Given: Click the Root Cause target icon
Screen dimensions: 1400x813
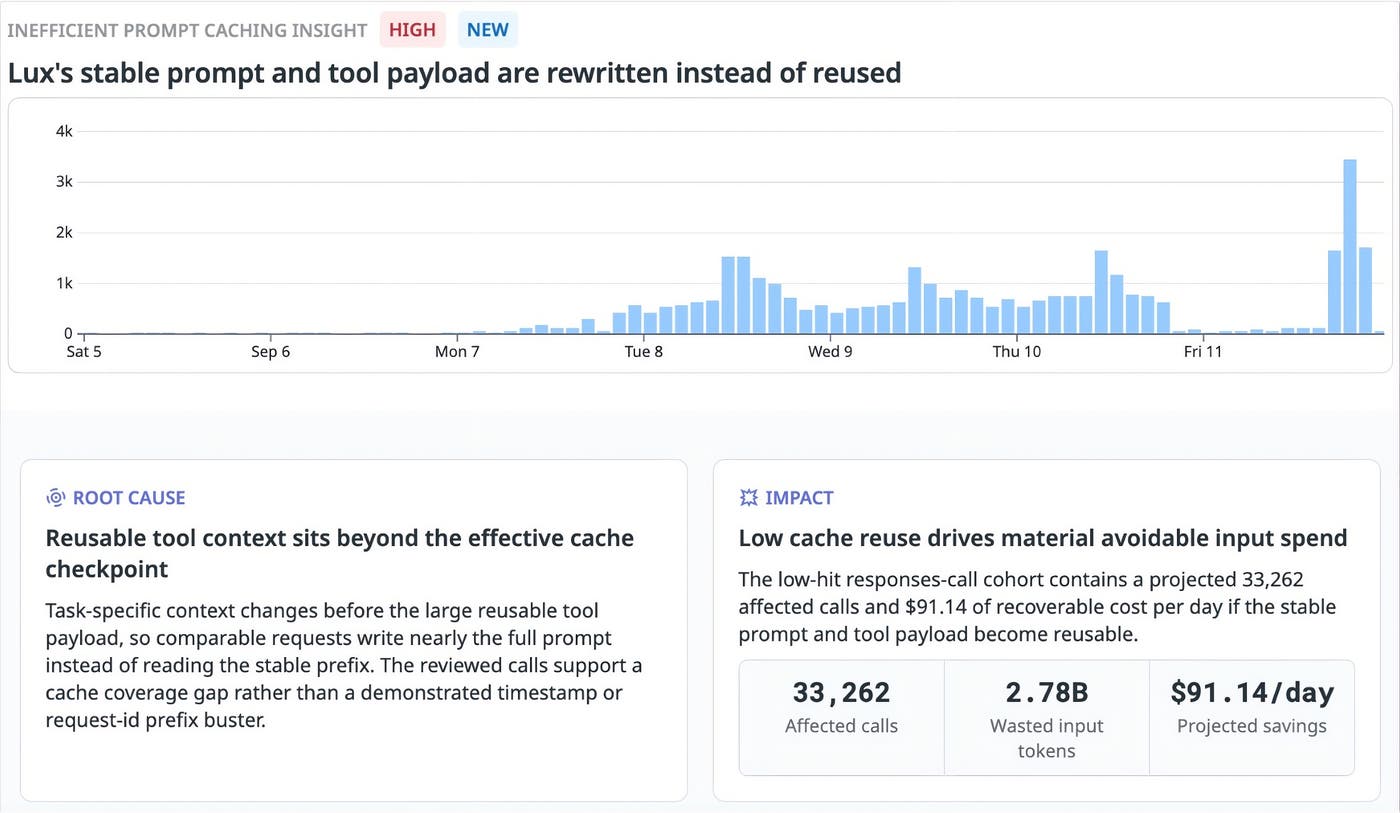Looking at the screenshot, I should pos(55,498).
